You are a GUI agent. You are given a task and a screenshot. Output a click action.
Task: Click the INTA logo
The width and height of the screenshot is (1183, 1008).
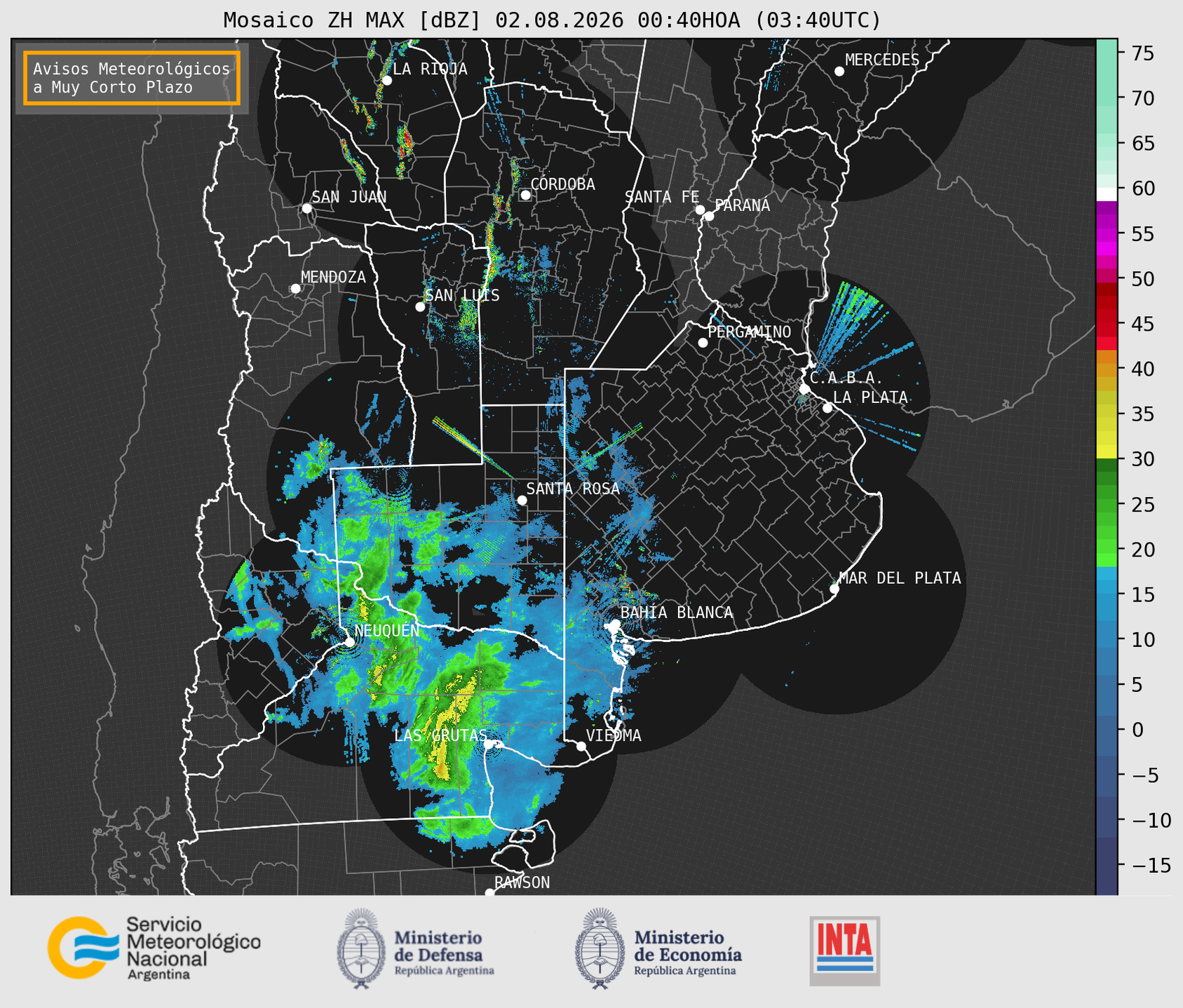click(844, 951)
